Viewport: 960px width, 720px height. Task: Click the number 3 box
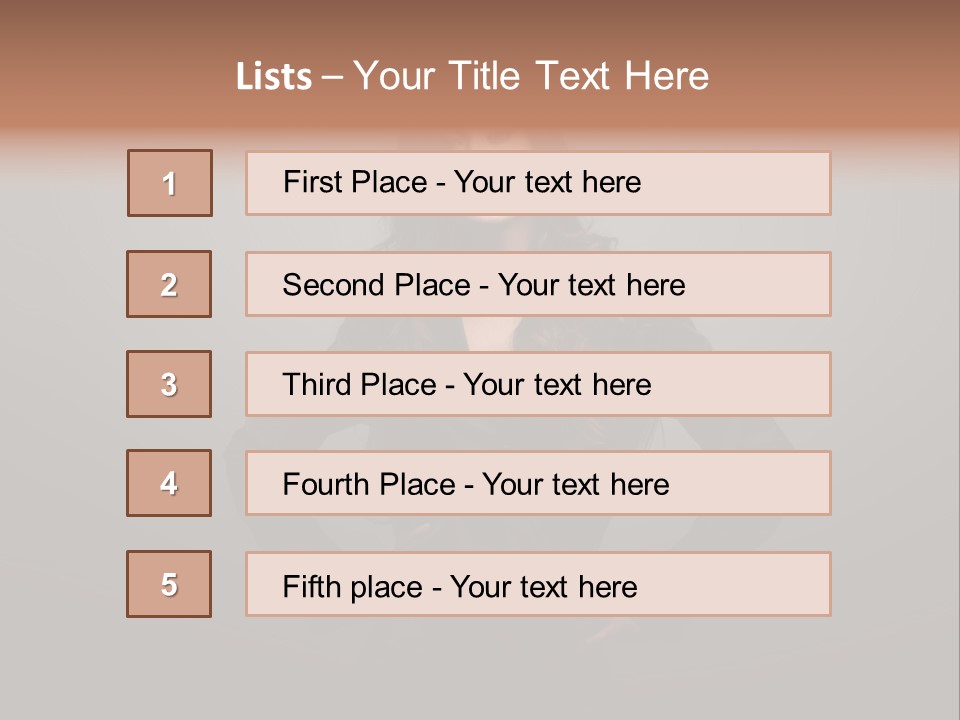(x=169, y=384)
